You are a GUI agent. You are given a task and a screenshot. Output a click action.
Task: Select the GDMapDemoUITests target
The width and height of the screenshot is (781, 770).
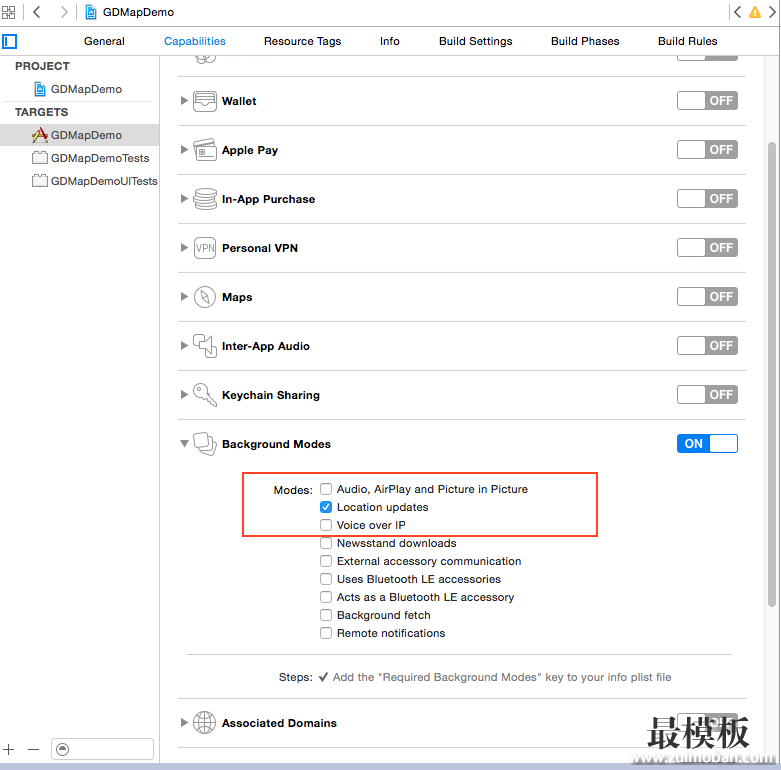point(95,181)
